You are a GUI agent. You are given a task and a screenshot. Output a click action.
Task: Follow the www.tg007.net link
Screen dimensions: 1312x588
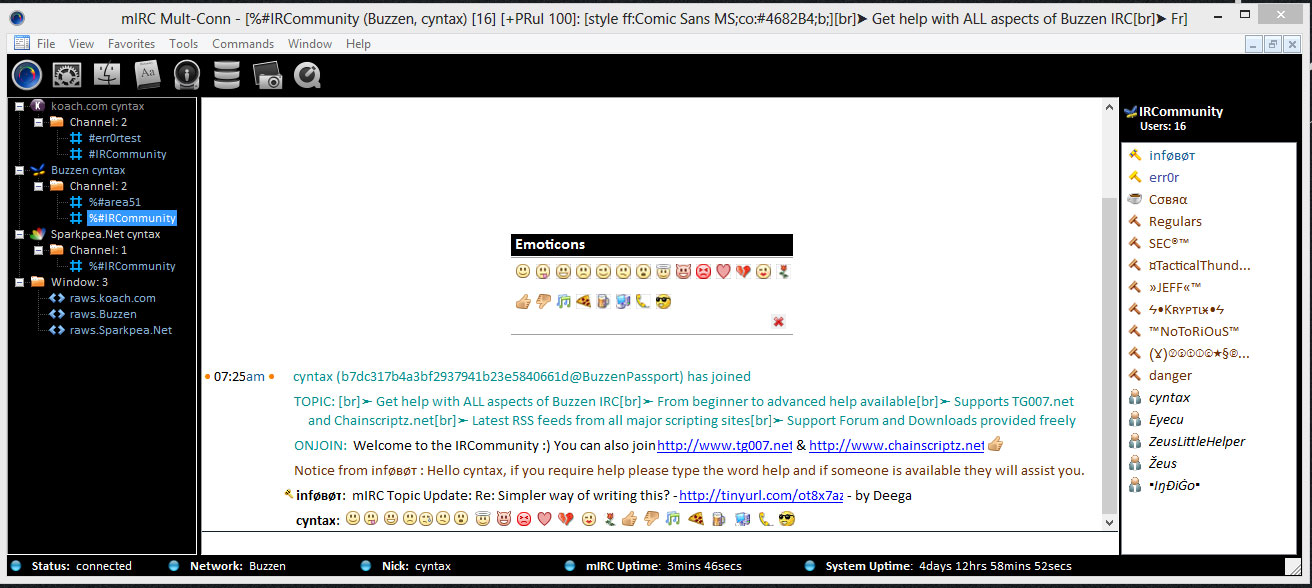pyautogui.click(x=725, y=446)
